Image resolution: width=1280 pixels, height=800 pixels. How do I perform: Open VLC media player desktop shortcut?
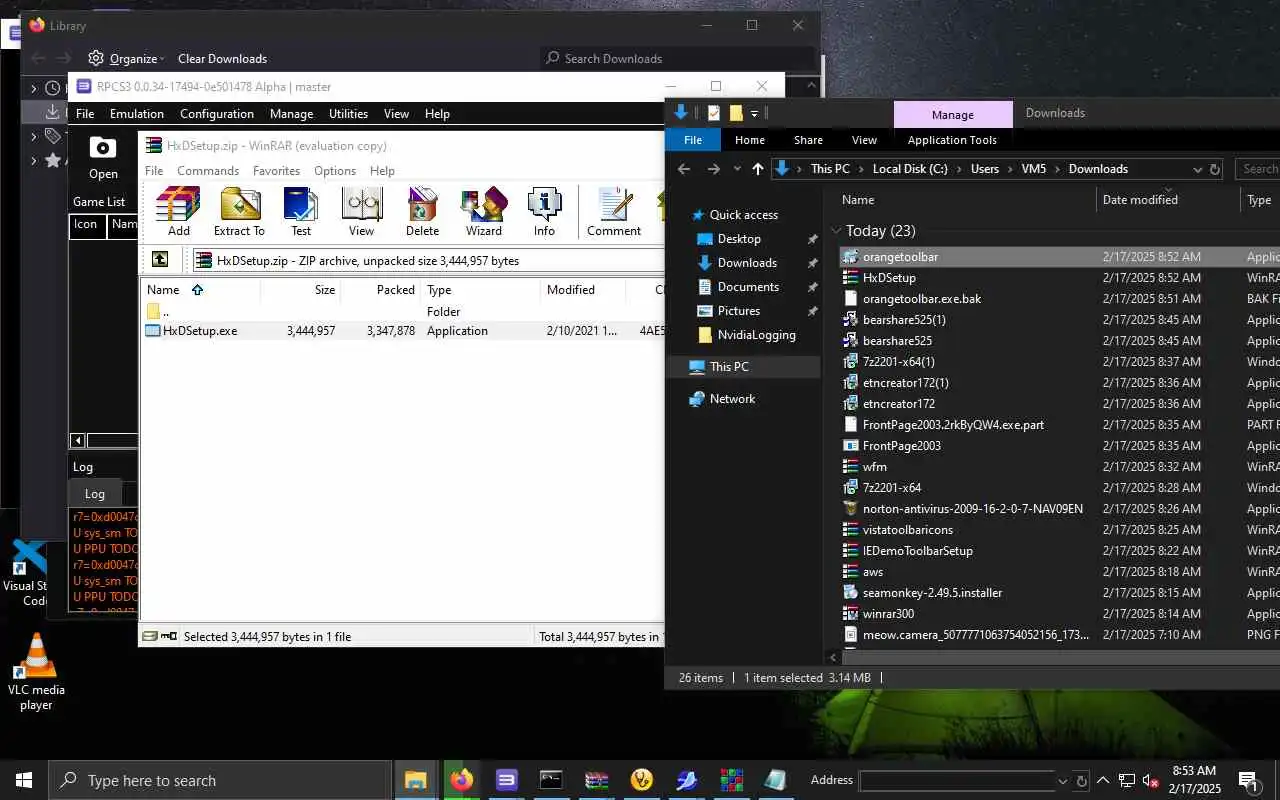coord(36,671)
